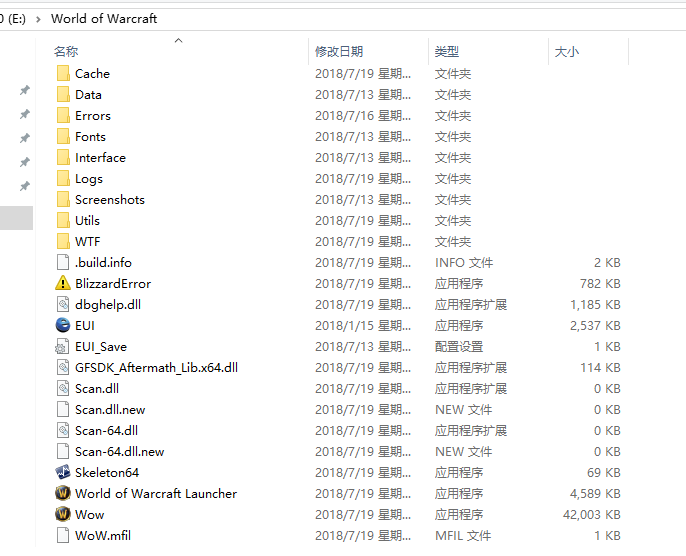This screenshot has width=686, height=556.
Task: Select the Wow application icon
Action: pos(63,514)
